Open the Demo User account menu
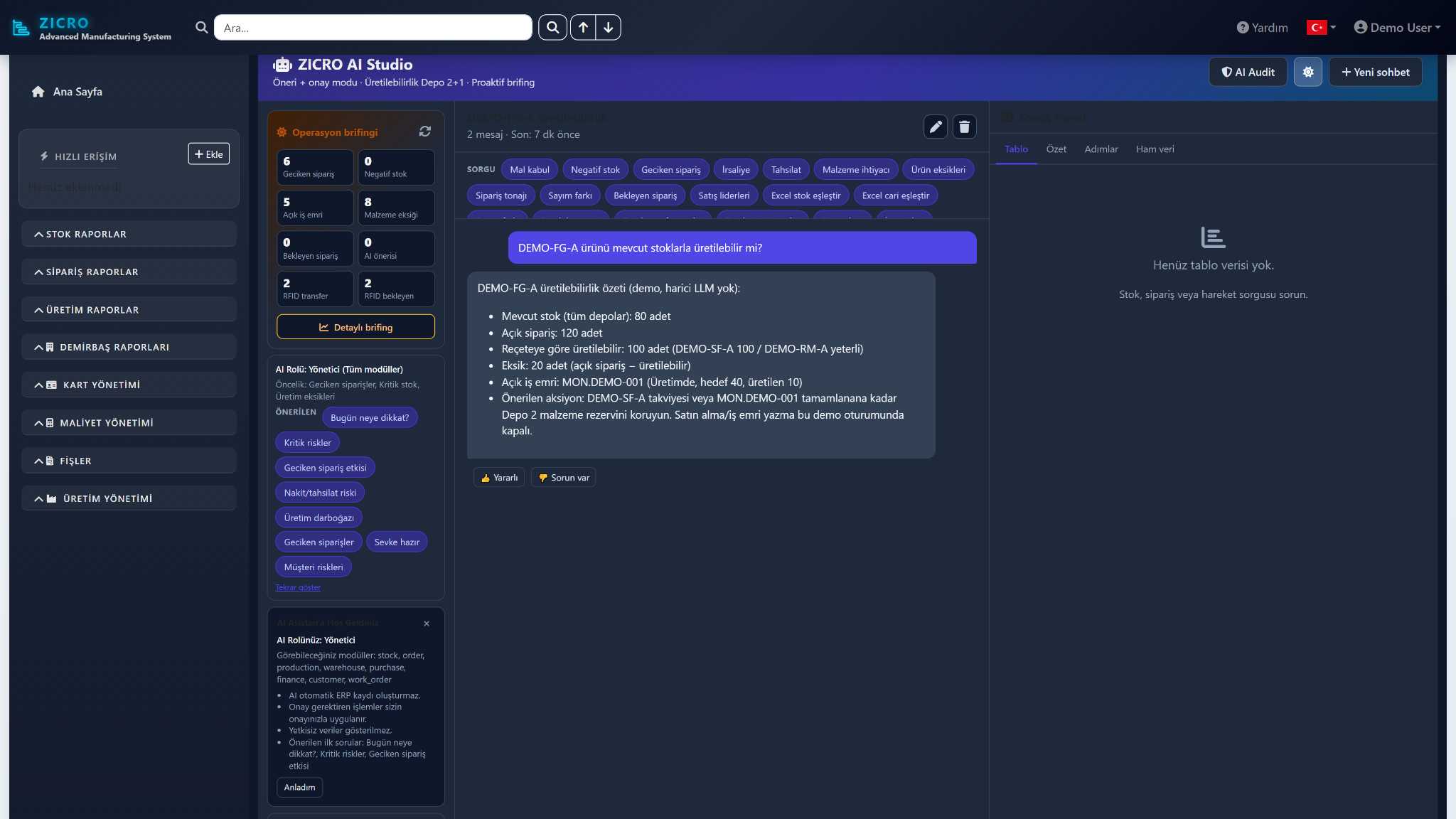 [x=1397, y=28]
